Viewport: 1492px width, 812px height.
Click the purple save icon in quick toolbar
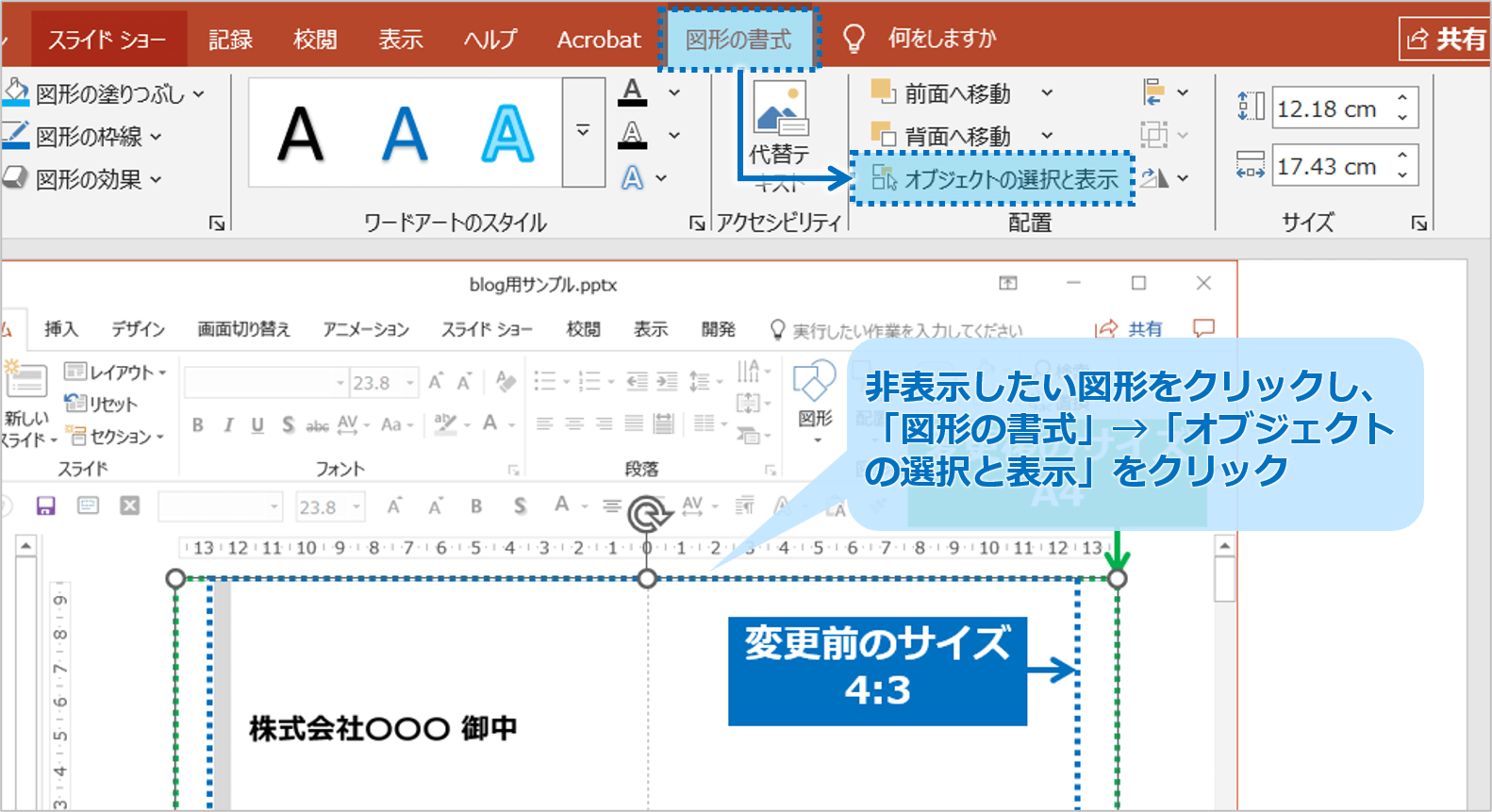coord(45,506)
